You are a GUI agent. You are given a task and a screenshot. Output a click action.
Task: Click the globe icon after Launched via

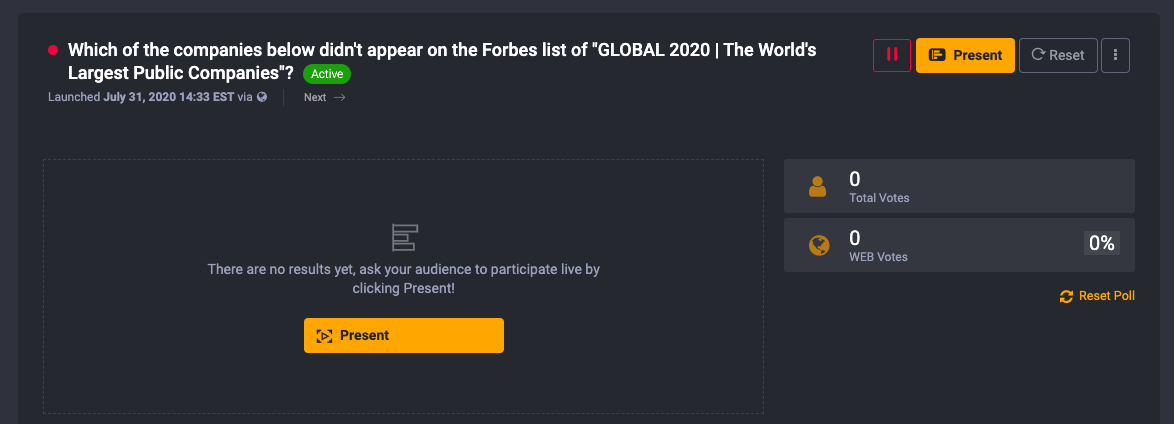pyautogui.click(x=262, y=97)
